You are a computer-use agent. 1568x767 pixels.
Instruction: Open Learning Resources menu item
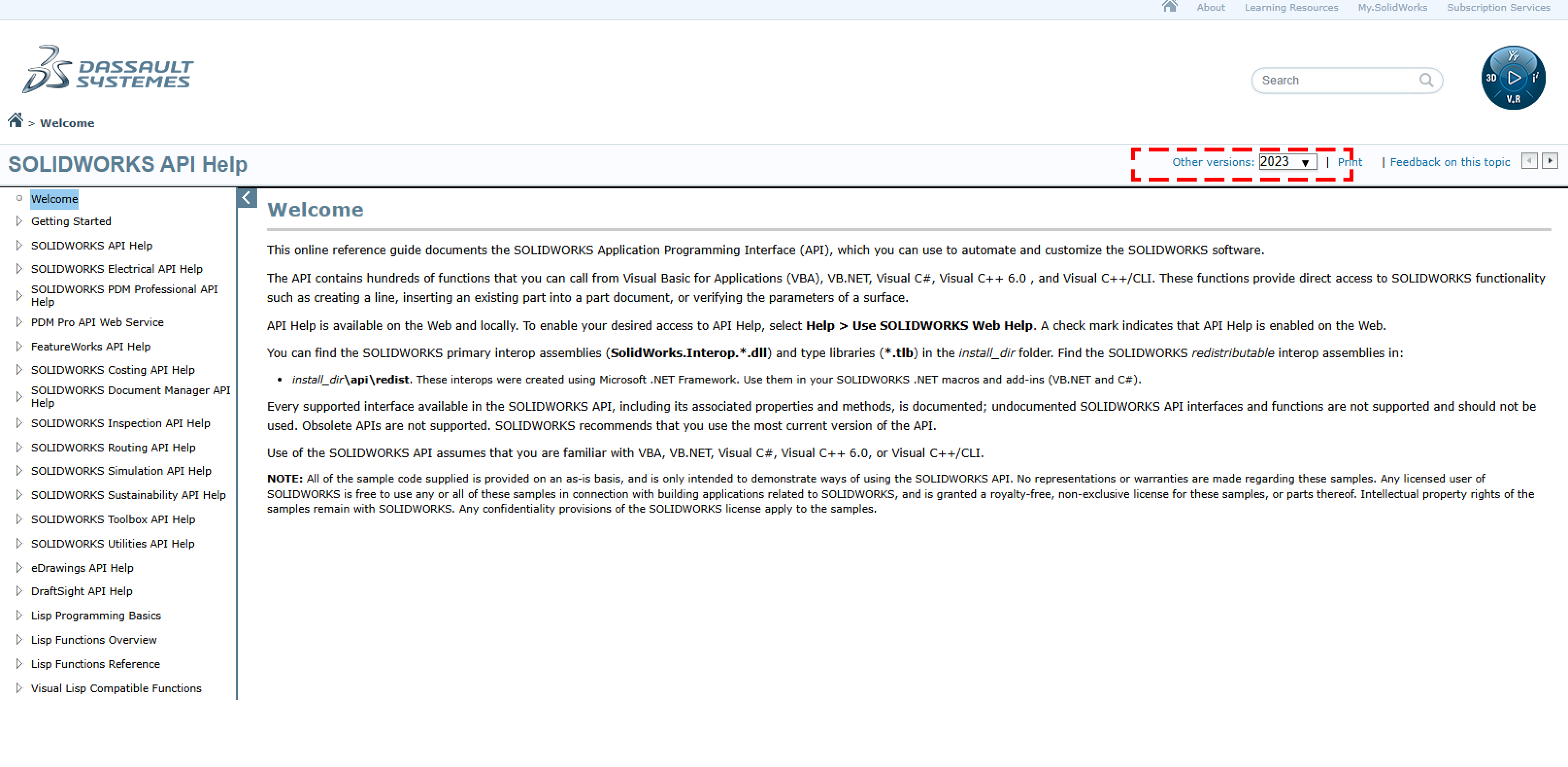1290,7
